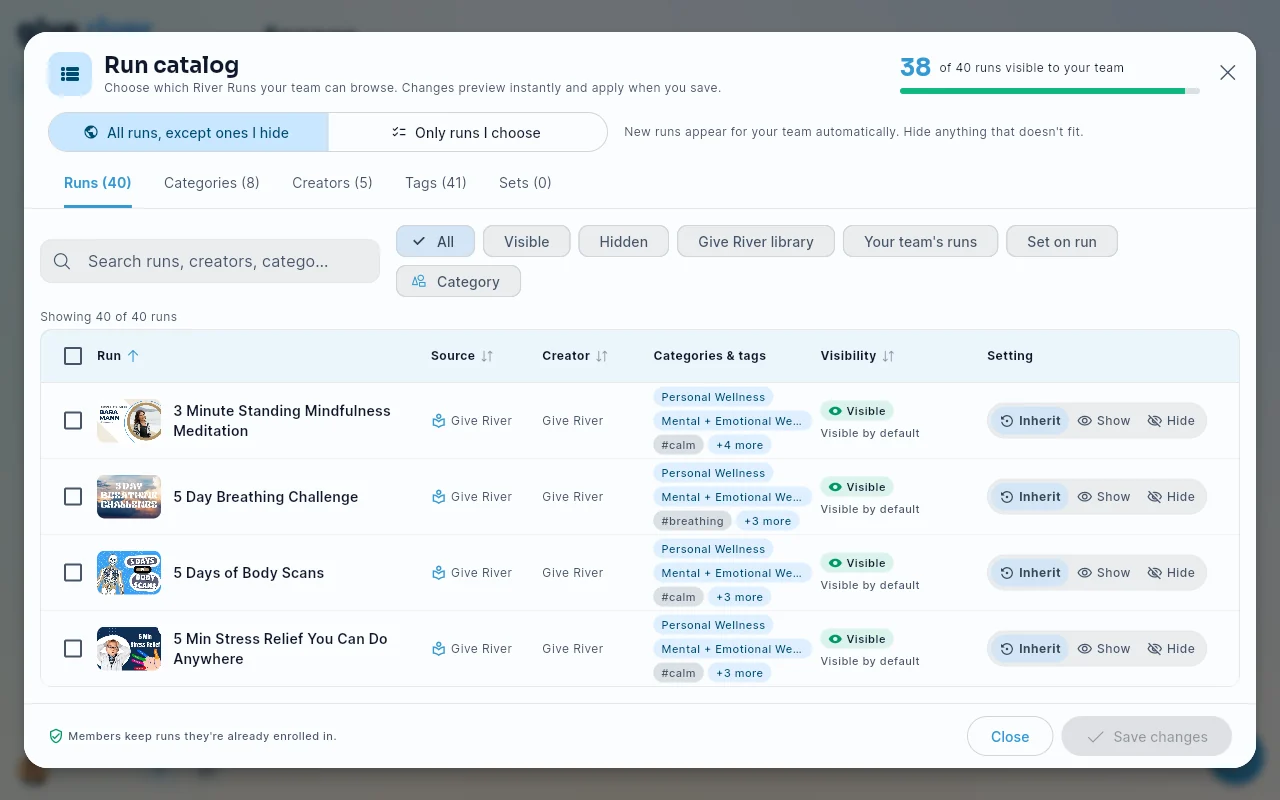The image size is (1280, 800).
Task: Sort table by Source column
Action: tap(462, 356)
